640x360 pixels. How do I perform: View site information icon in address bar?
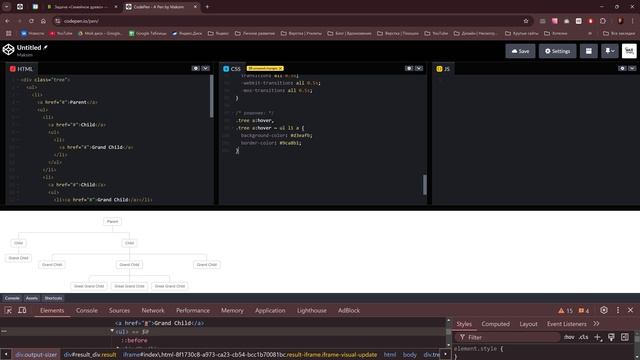point(58,21)
